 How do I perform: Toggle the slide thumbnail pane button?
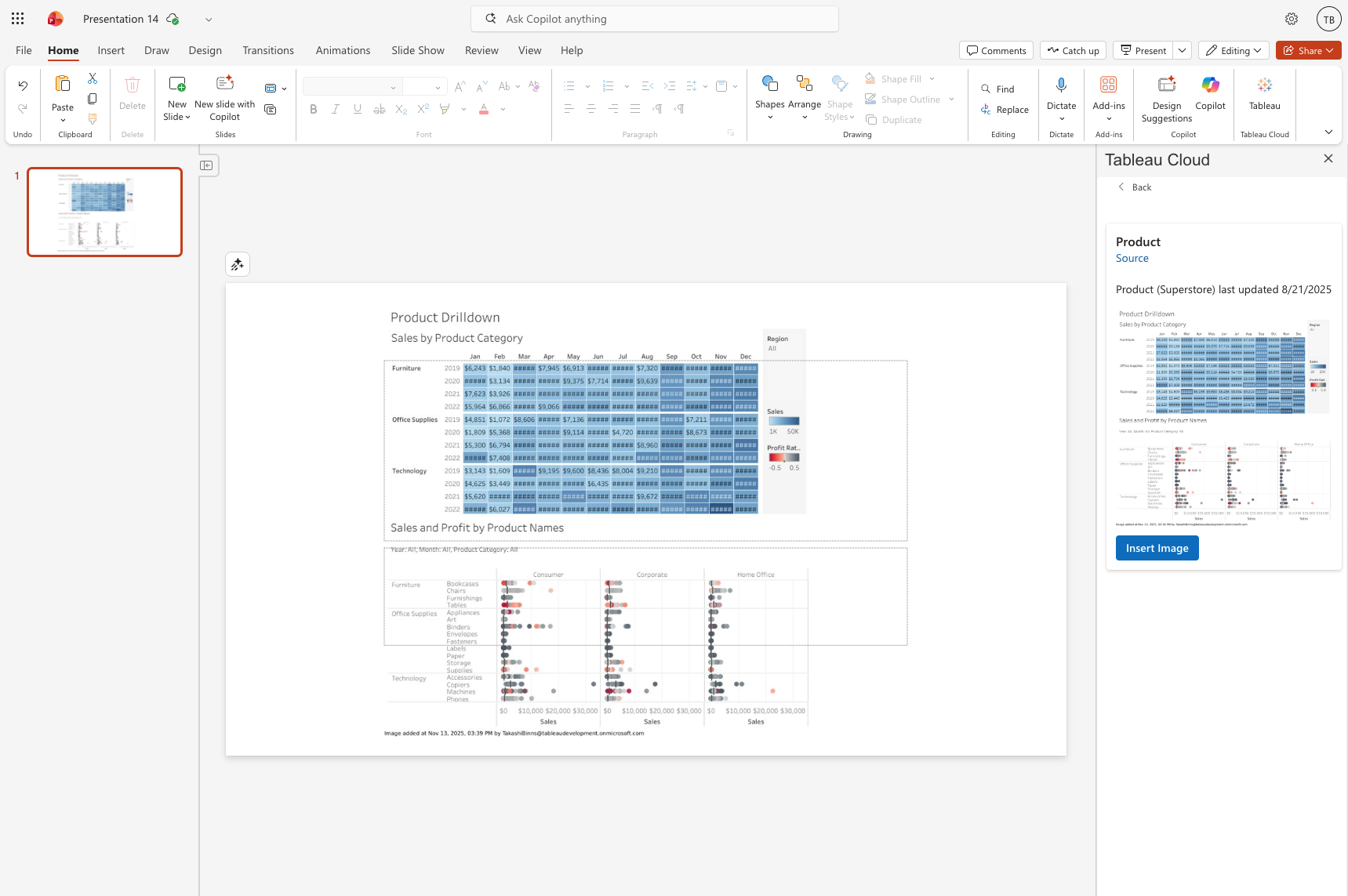[x=207, y=165]
